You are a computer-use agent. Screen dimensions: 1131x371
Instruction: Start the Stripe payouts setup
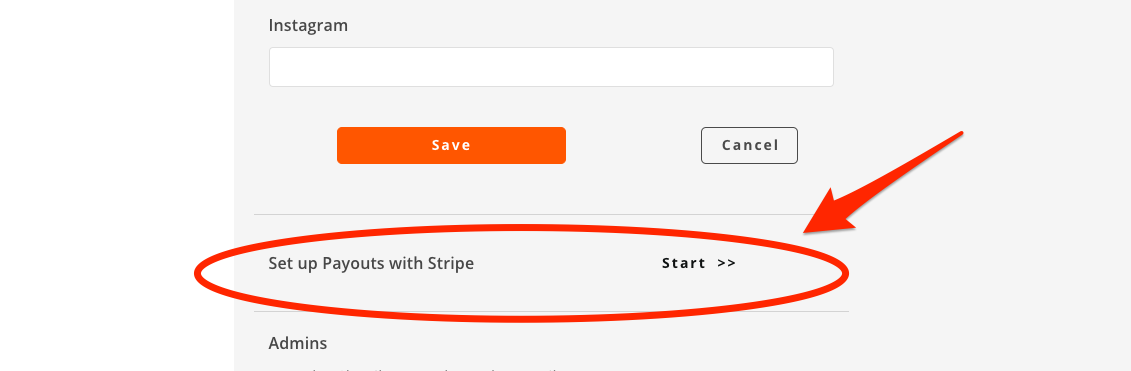(698, 263)
